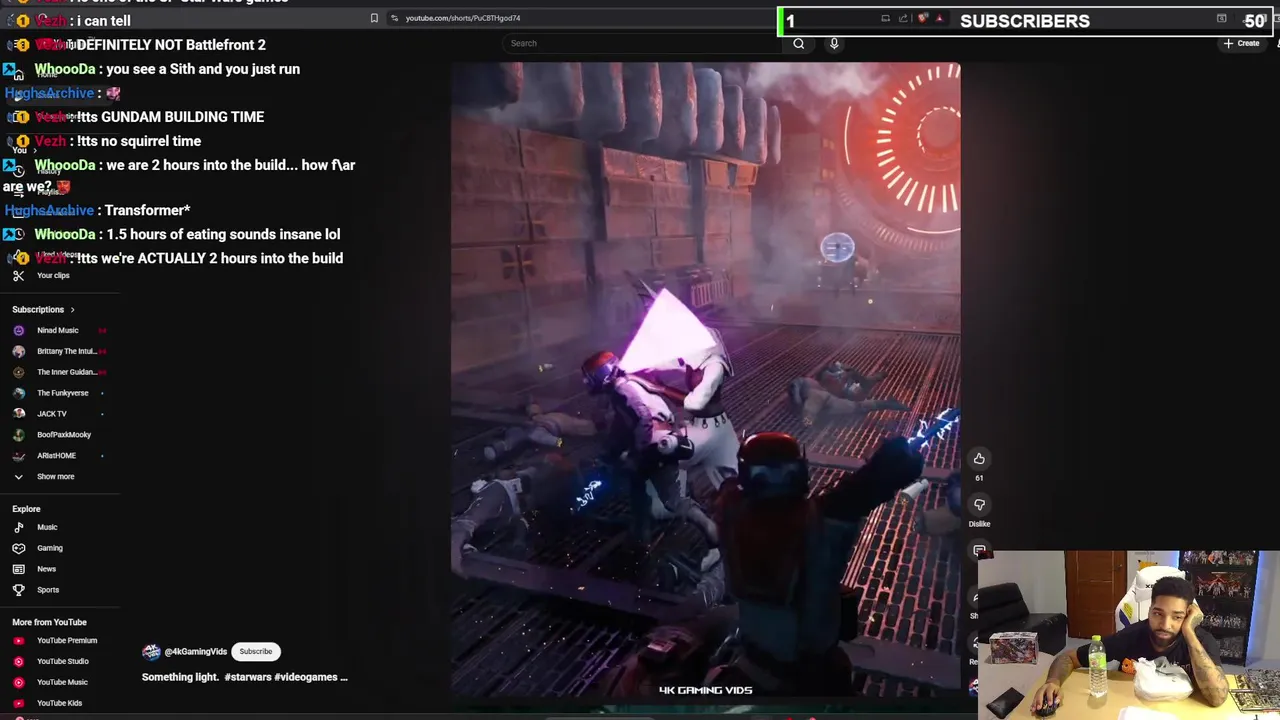Open site information icon in address bar
The height and width of the screenshot is (720, 1280).
click(395, 18)
